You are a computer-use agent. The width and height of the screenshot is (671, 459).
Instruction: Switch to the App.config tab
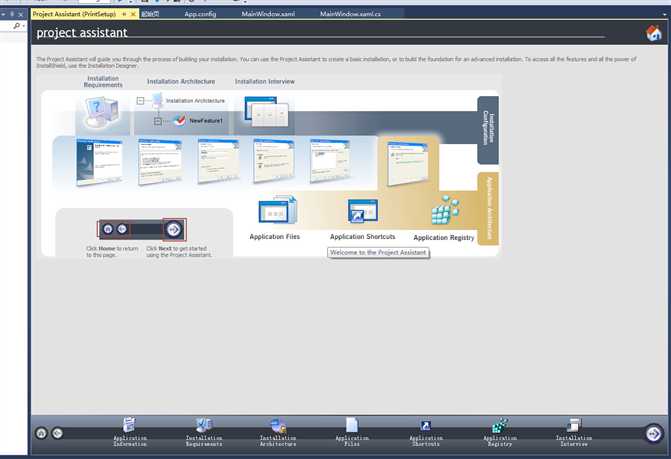pyautogui.click(x=200, y=14)
